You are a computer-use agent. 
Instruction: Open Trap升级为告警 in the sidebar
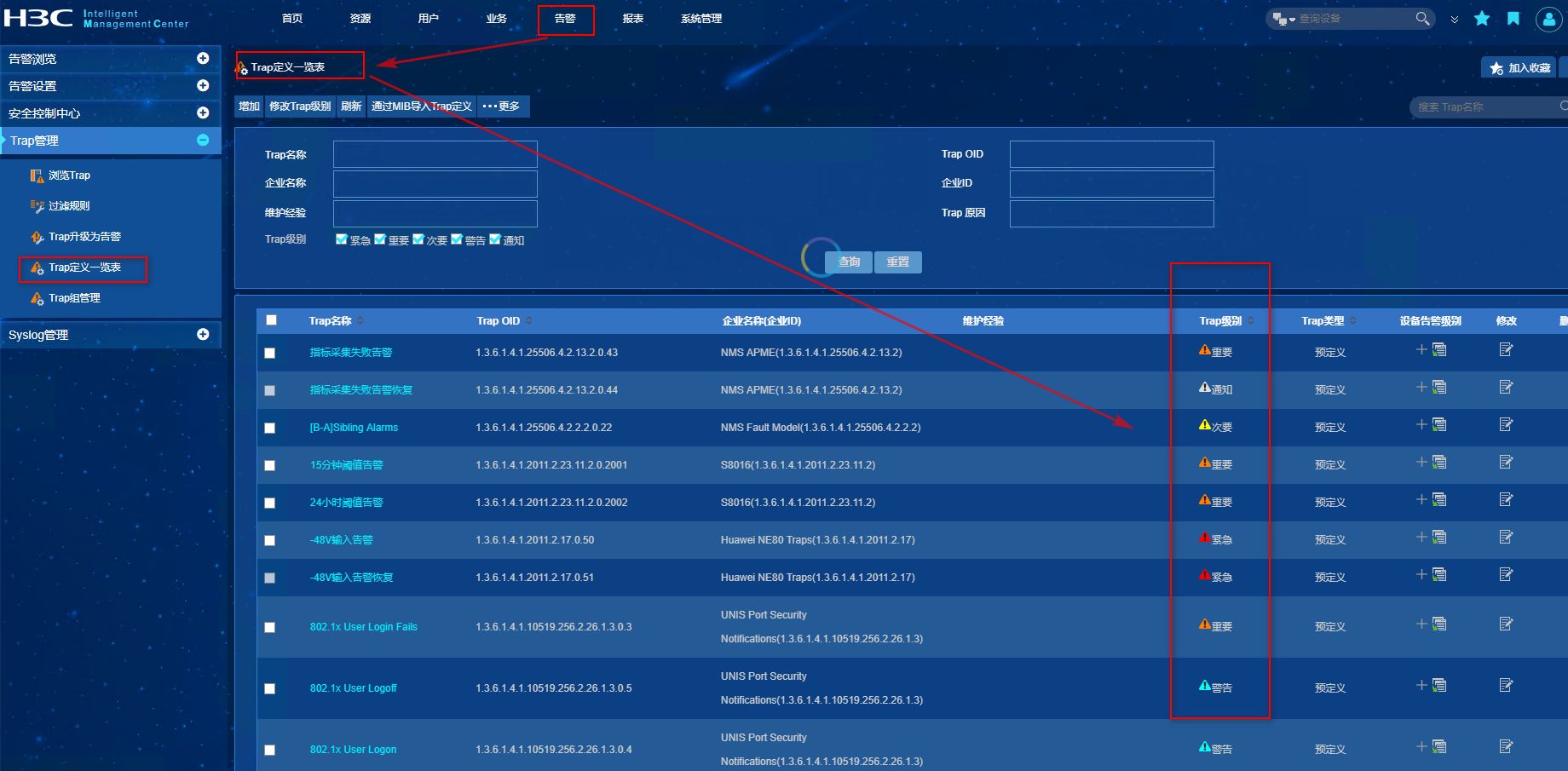[x=76, y=237]
